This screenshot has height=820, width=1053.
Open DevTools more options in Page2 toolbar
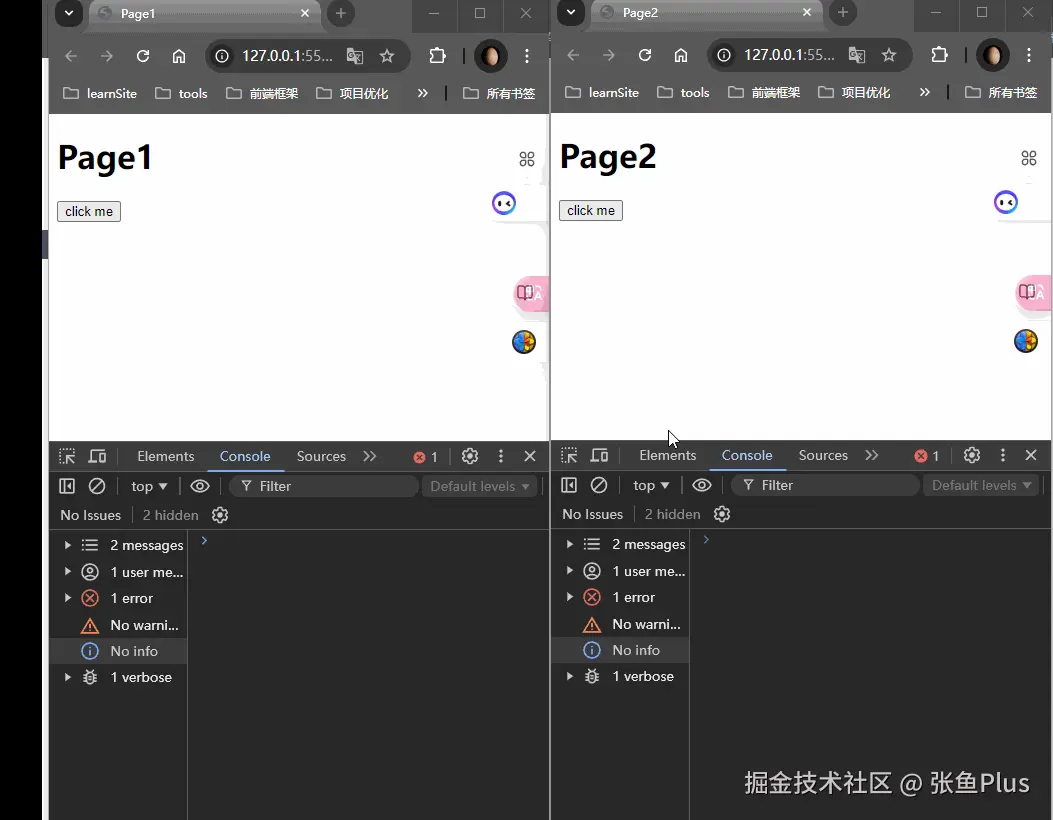tap(1003, 455)
